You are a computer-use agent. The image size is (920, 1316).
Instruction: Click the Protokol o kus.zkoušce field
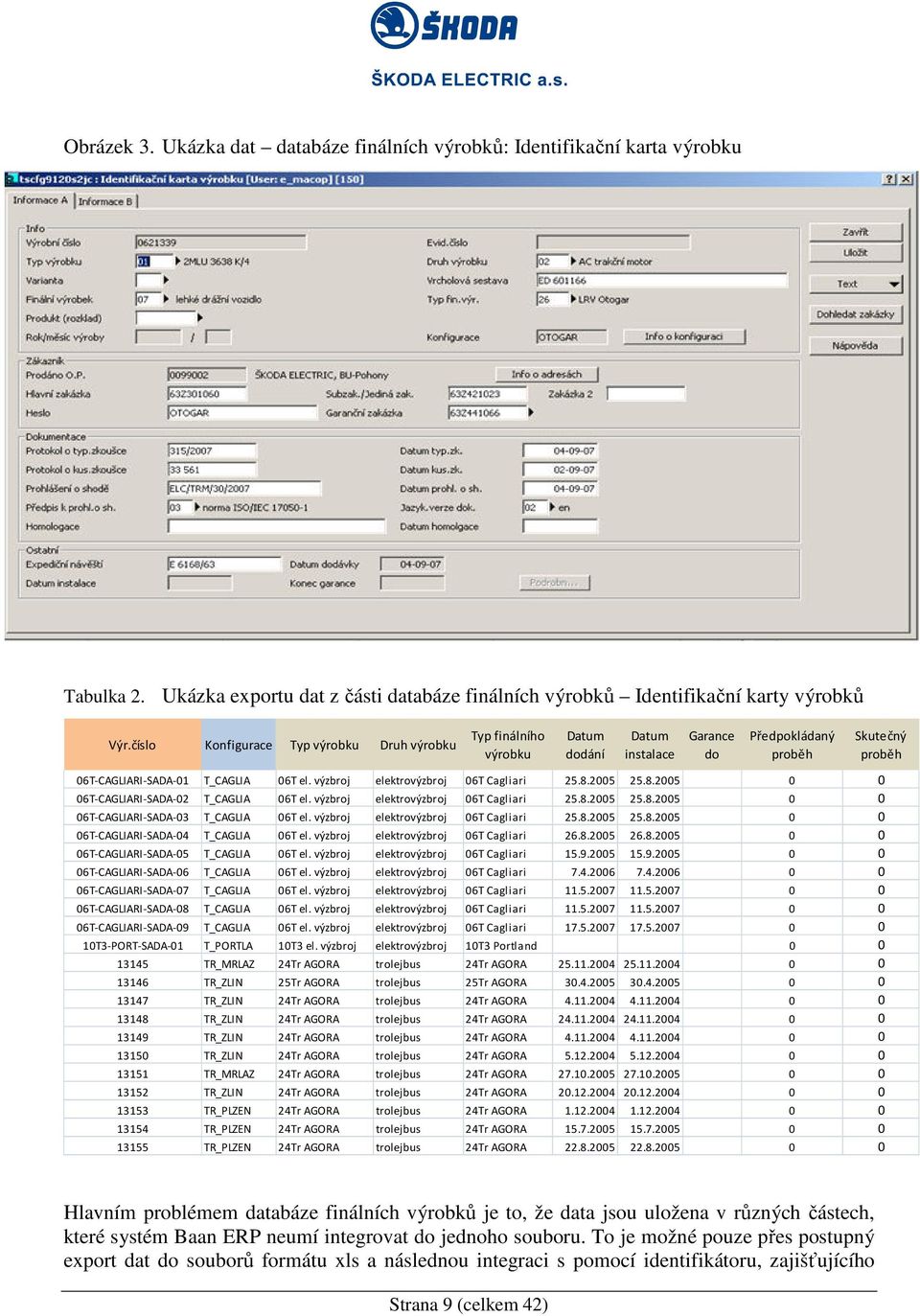coord(213,470)
